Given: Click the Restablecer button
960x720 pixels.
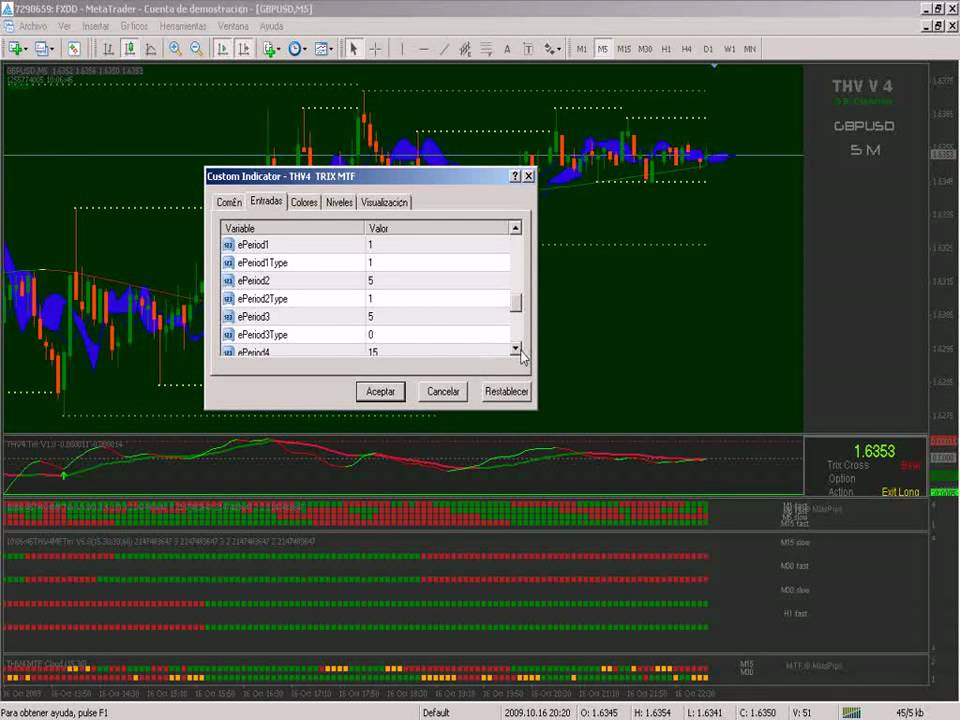Looking at the screenshot, I should [506, 391].
